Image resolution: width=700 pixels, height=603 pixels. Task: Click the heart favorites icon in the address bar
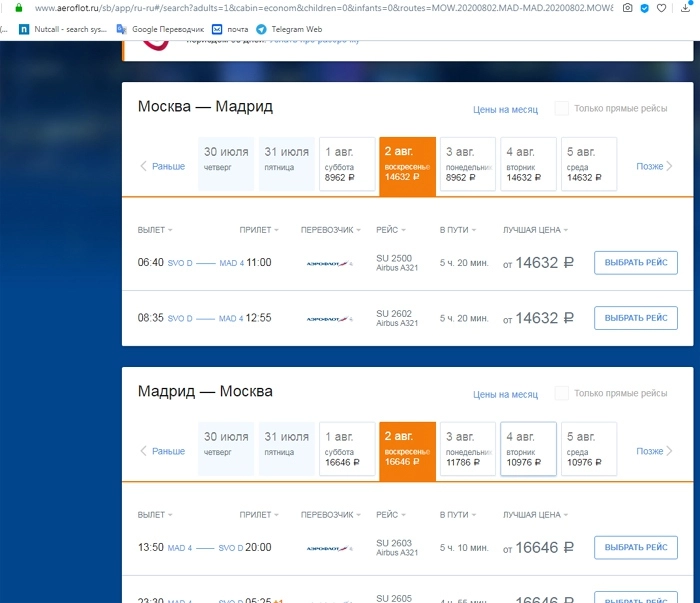(x=662, y=8)
